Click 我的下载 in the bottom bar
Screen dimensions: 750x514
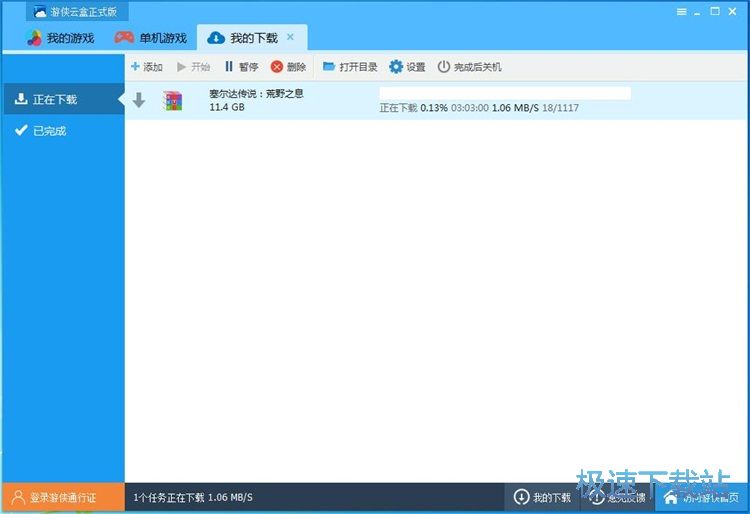pos(542,497)
